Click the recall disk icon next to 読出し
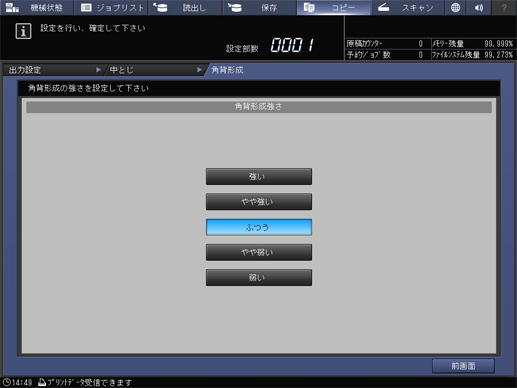The height and width of the screenshot is (388, 517). (161, 7)
